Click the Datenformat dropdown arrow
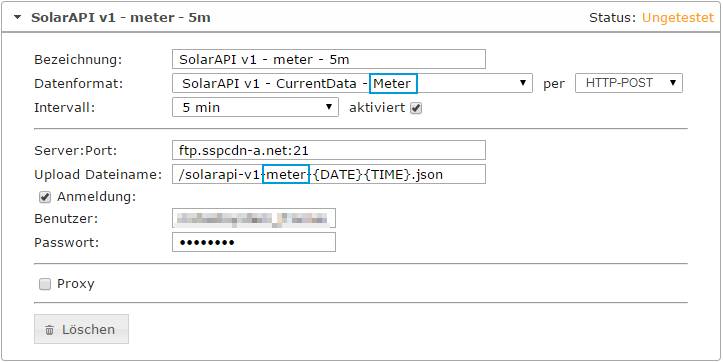The width and height of the screenshot is (723, 362). tap(523, 83)
